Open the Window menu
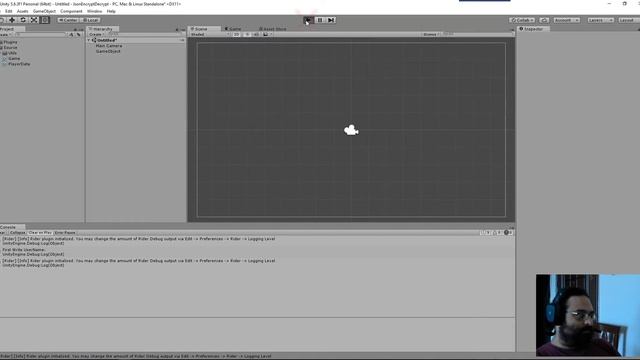640x360 pixels. coord(94,11)
